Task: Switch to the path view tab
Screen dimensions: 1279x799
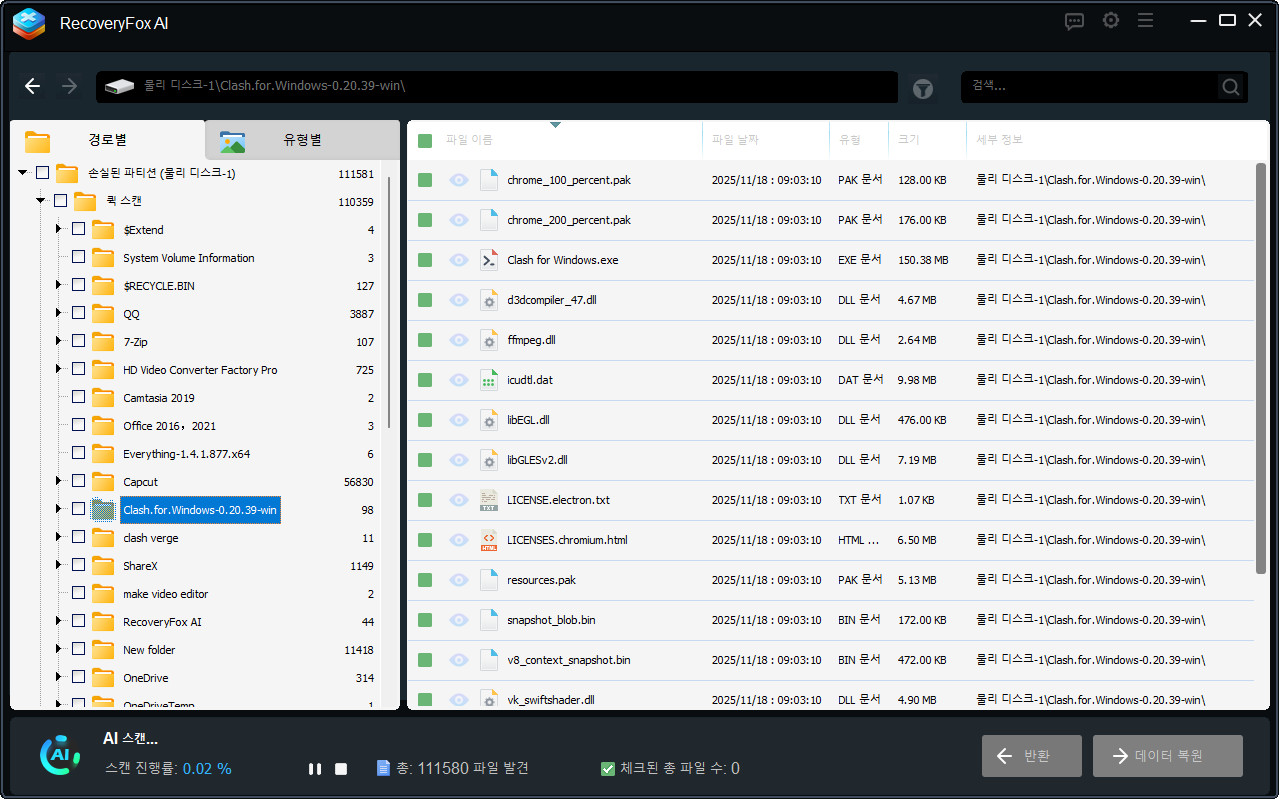Action: (107, 140)
